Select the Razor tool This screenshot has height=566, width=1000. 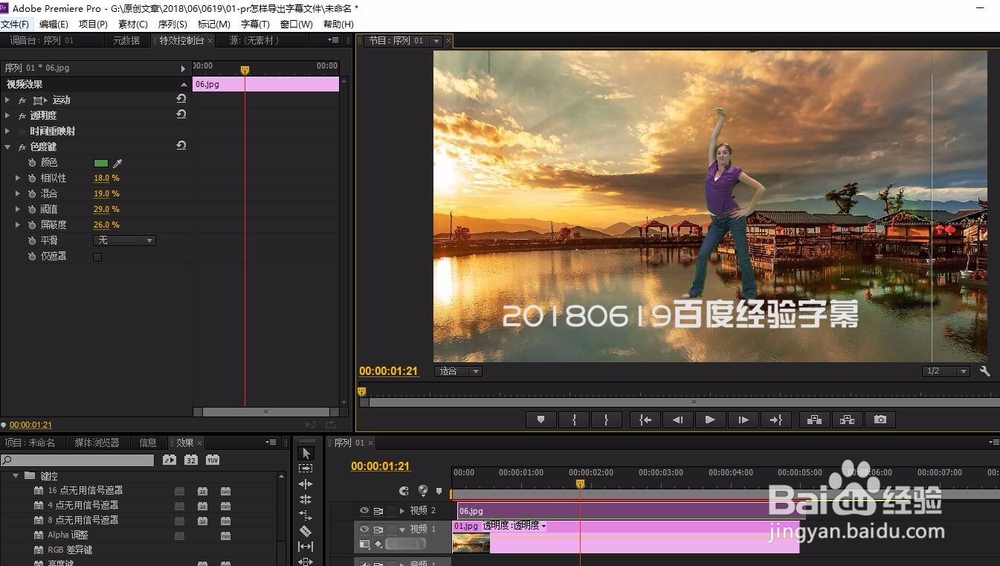[x=306, y=531]
